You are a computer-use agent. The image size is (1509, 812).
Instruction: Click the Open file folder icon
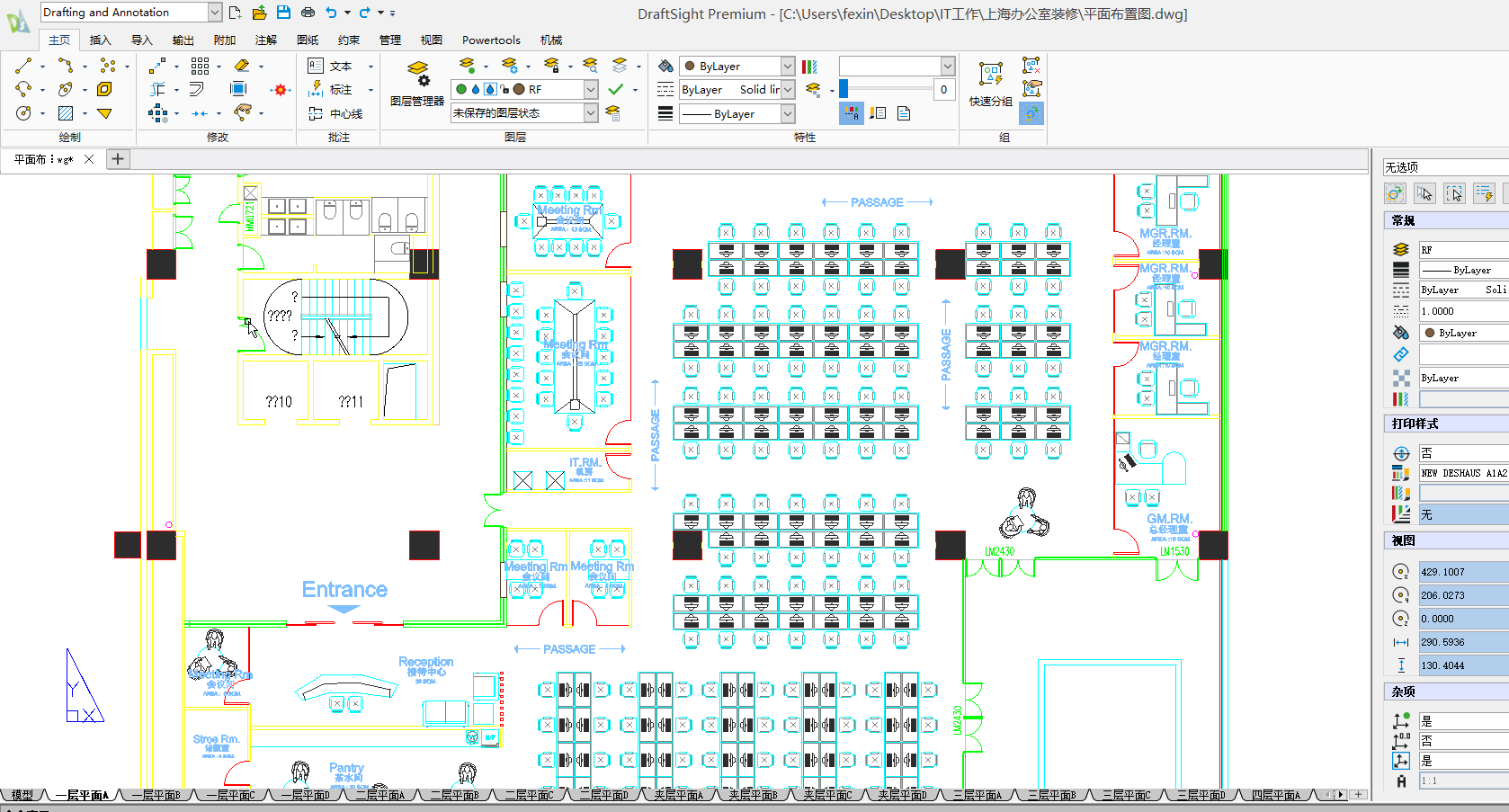(259, 13)
